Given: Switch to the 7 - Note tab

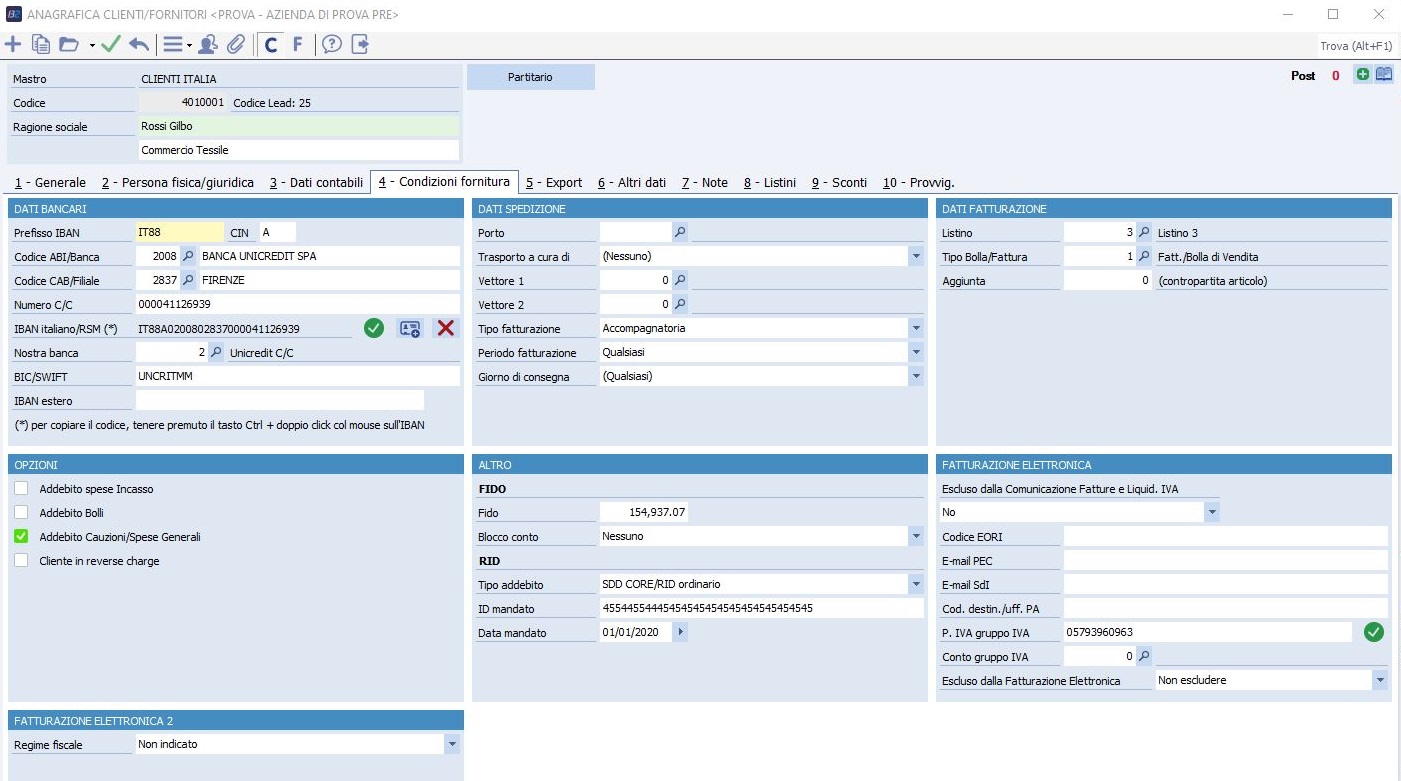Looking at the screenshot, I should point(705,183).
